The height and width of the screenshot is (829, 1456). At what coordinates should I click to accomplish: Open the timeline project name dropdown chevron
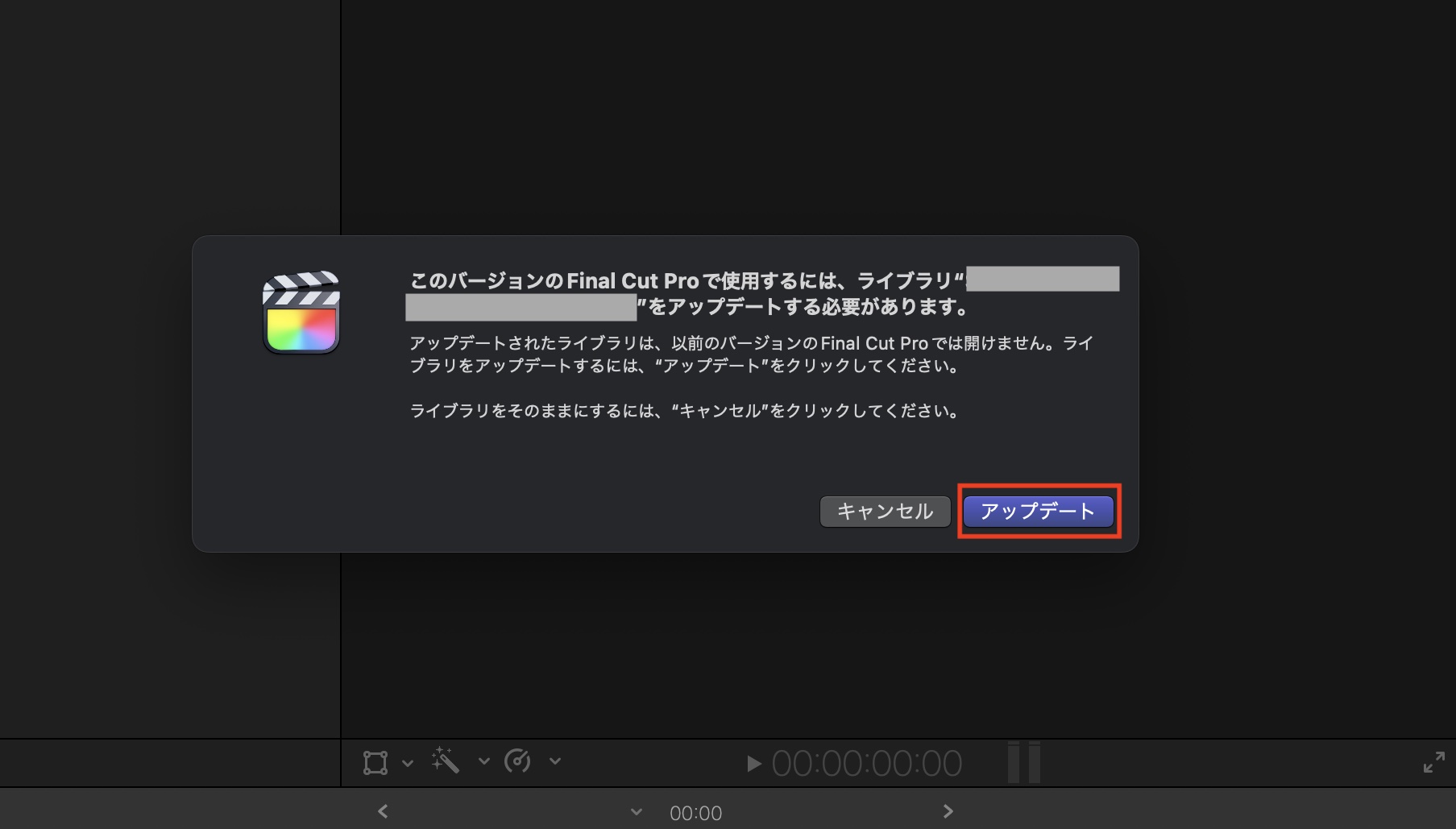click(x=637, y=812)
